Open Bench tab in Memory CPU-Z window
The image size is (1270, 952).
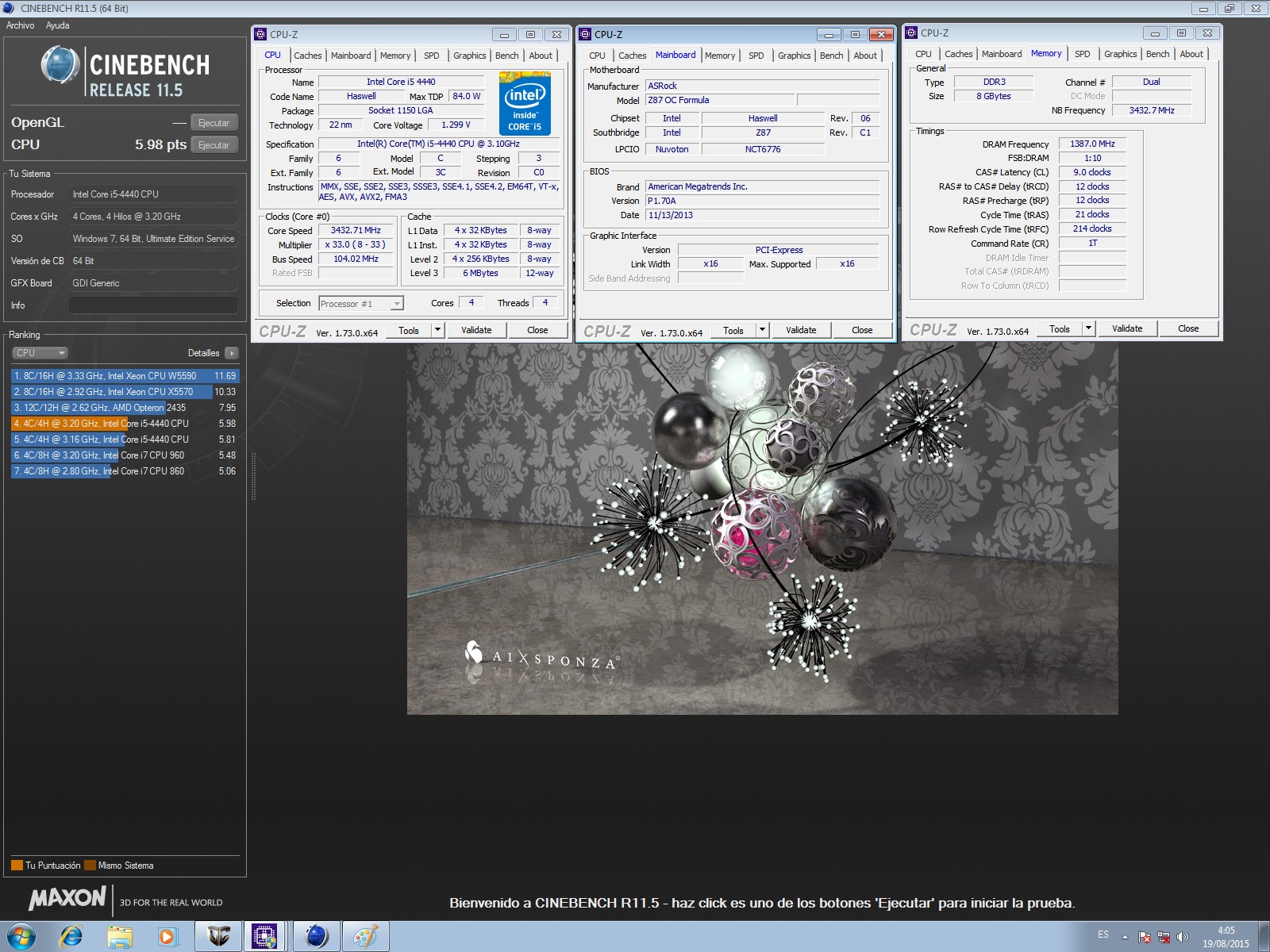tap(1157, 54)
